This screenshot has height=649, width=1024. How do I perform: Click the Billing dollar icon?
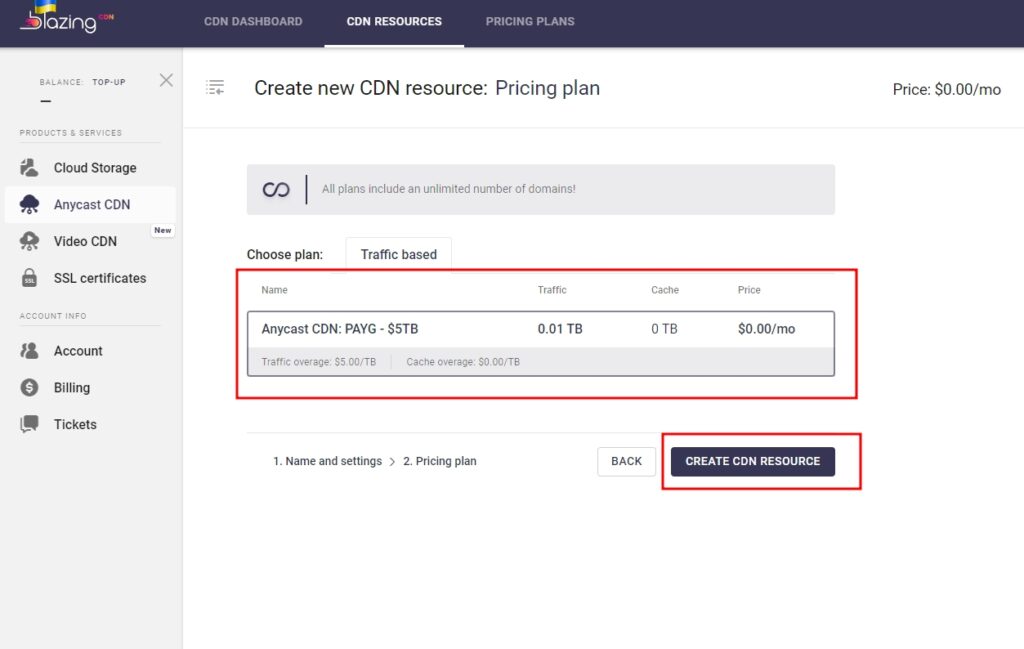click(28, 387)
